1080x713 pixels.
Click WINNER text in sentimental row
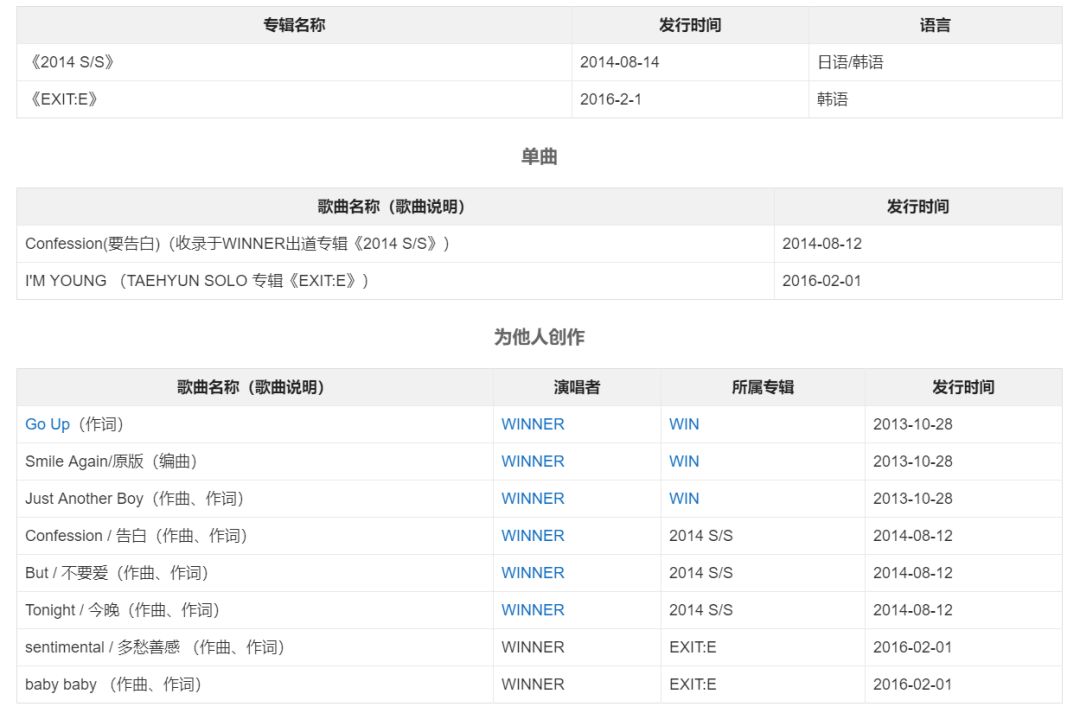532,648
